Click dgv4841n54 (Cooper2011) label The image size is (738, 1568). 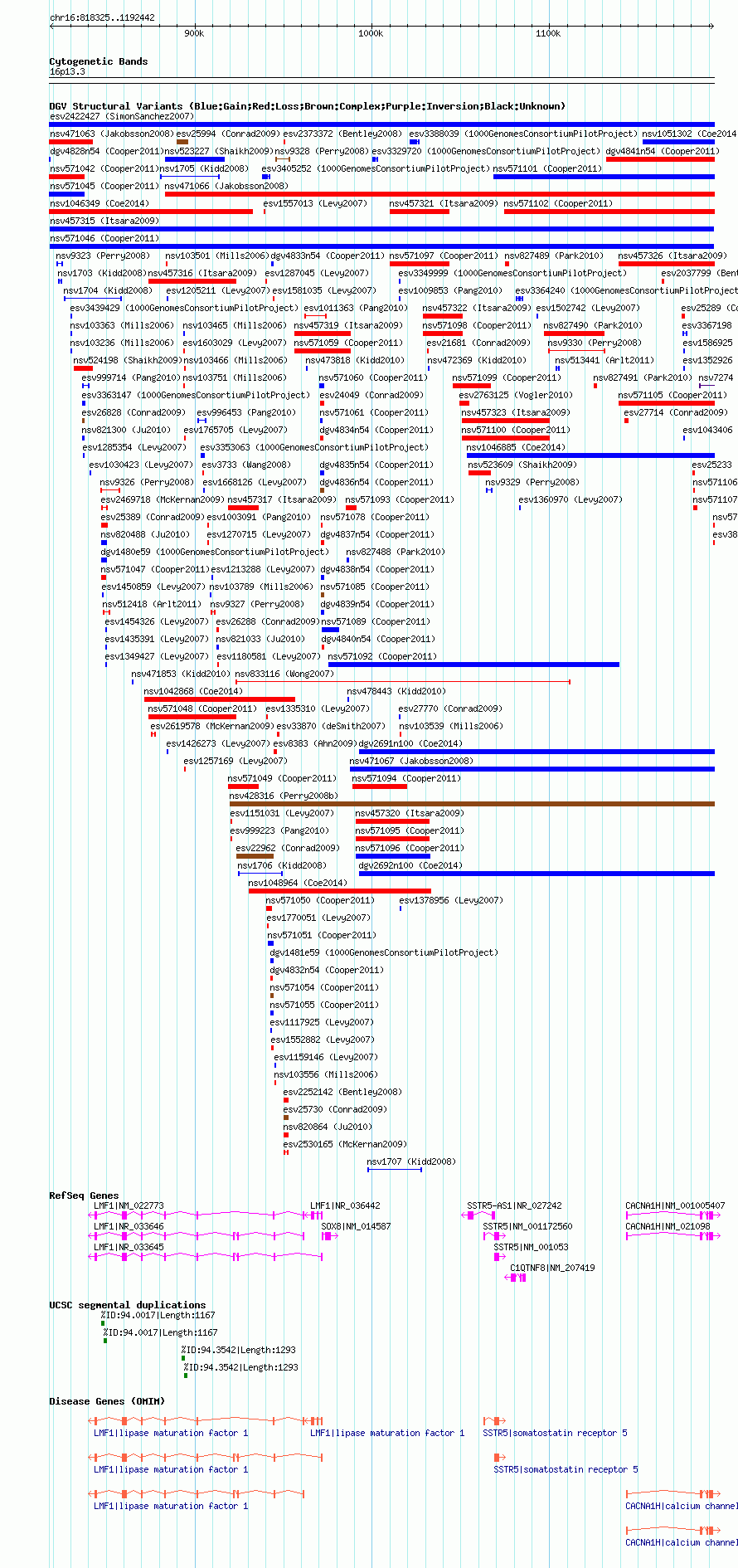coord(663,151)
